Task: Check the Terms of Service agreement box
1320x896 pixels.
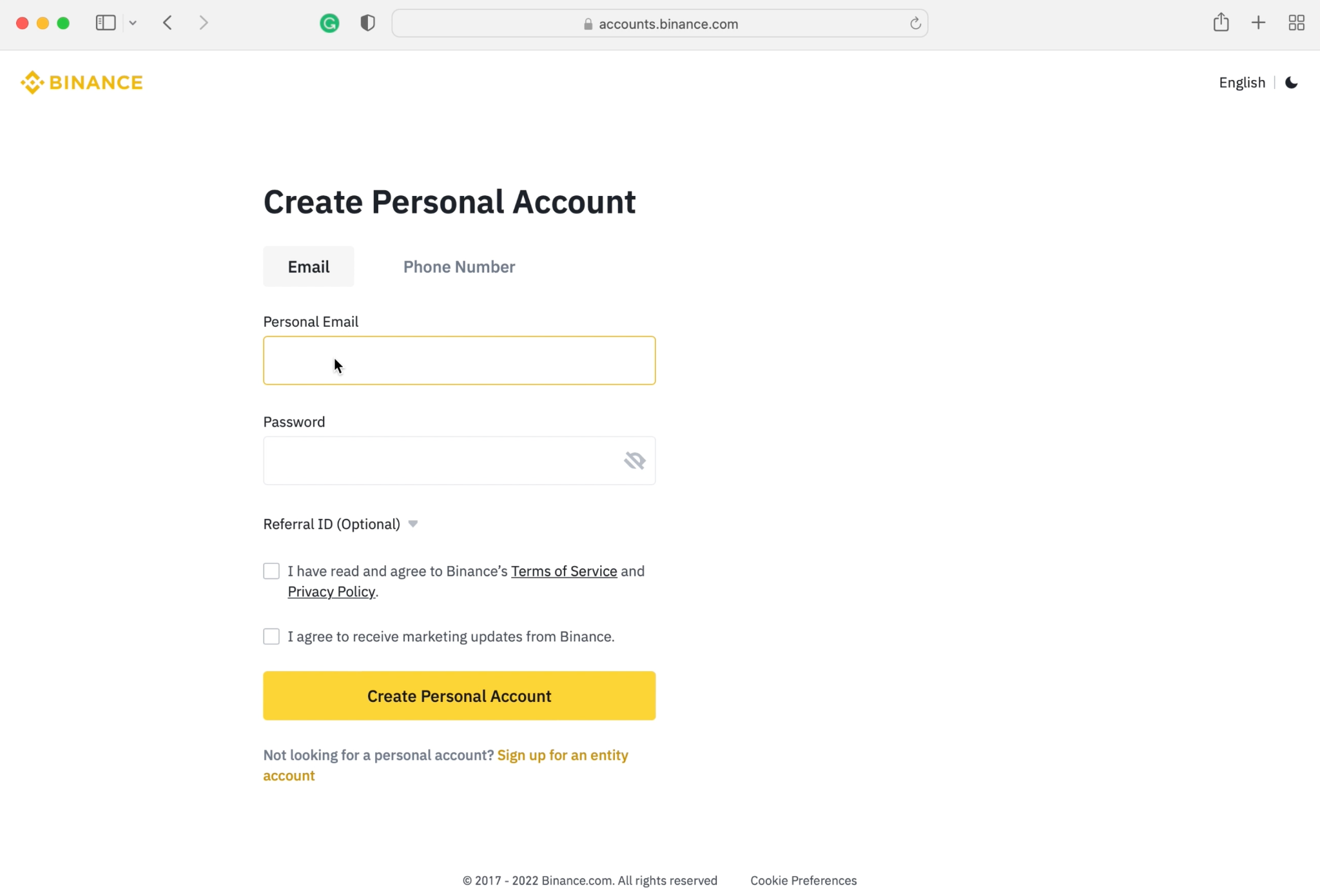Action: coord(271,571)
